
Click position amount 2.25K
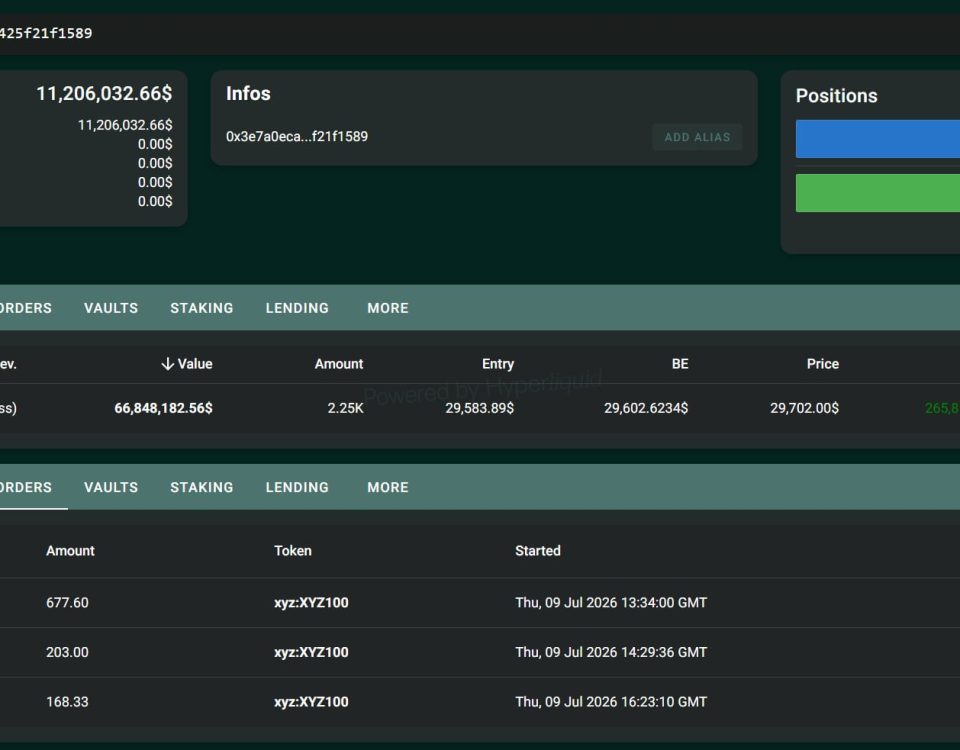(x=345, y=408)
